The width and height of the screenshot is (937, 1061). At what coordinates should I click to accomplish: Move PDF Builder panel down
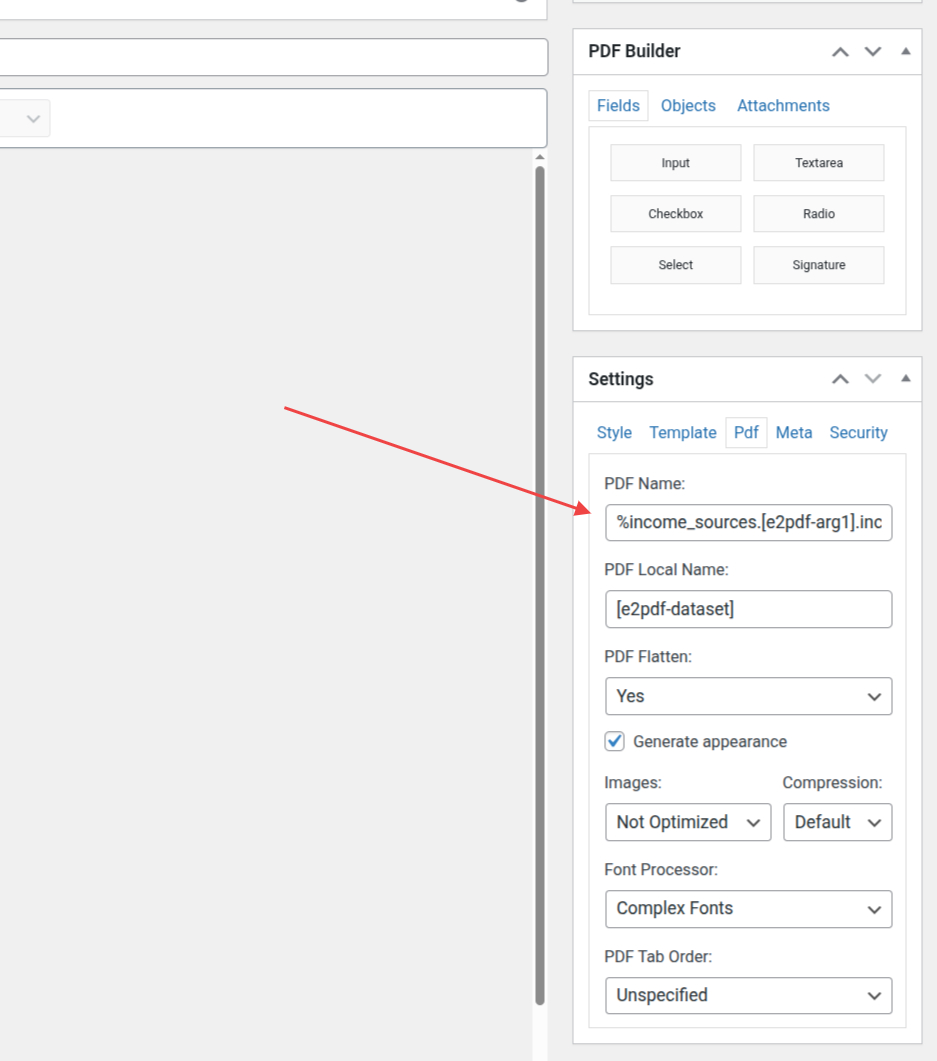pos(873,52)
